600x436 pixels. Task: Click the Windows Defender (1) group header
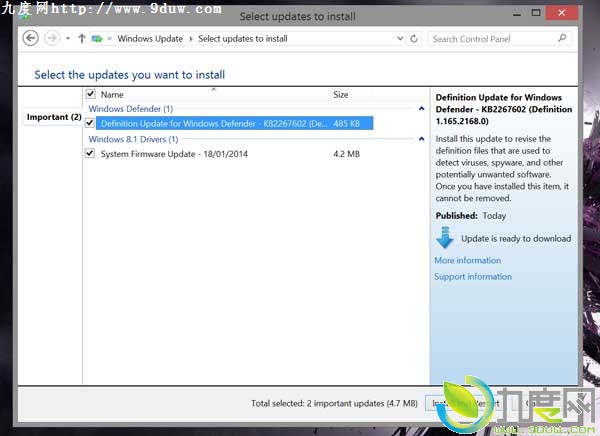click(x=130, y=109)
